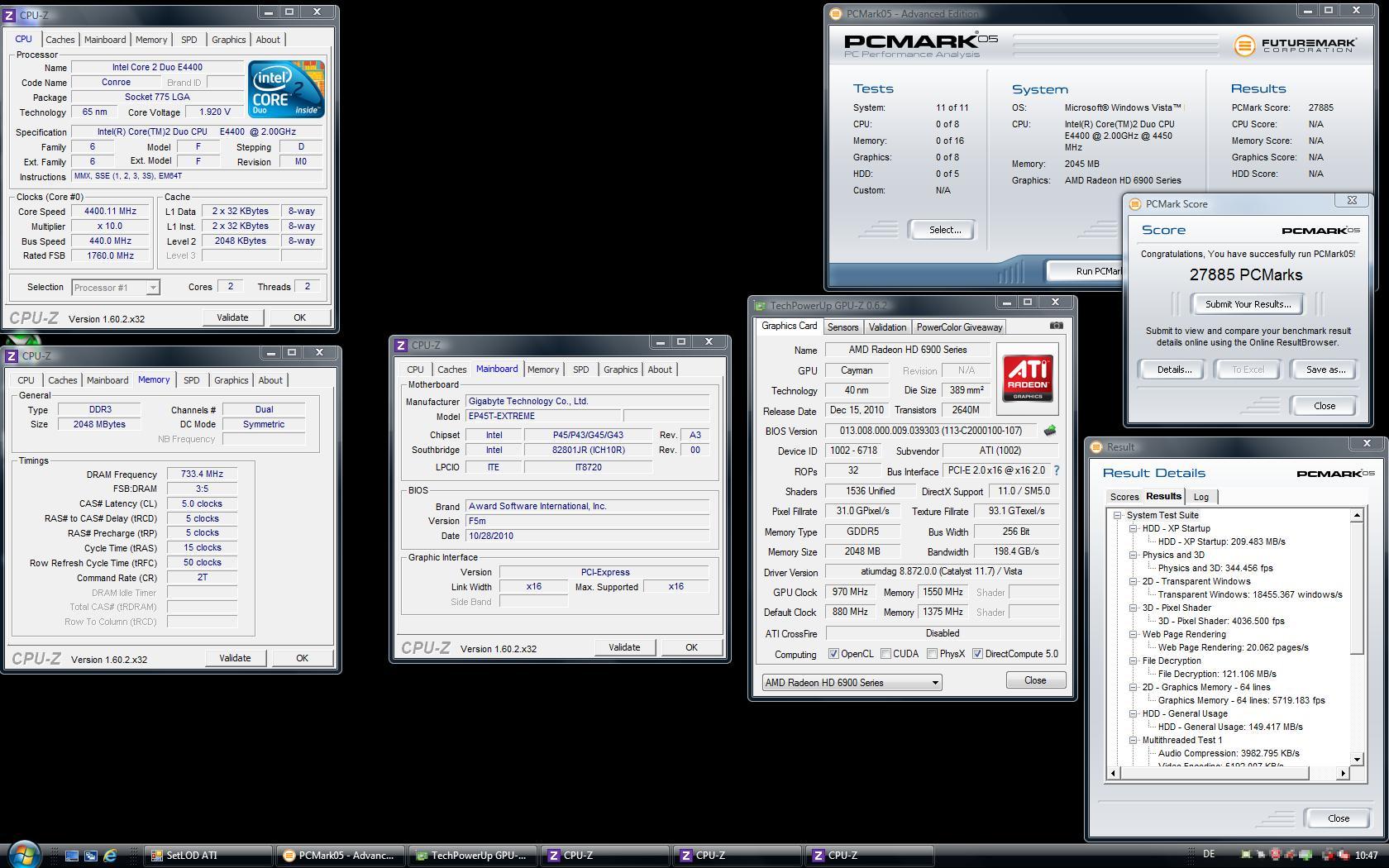Launch Internet Explorer from Quick Launch

pos(110,856)
